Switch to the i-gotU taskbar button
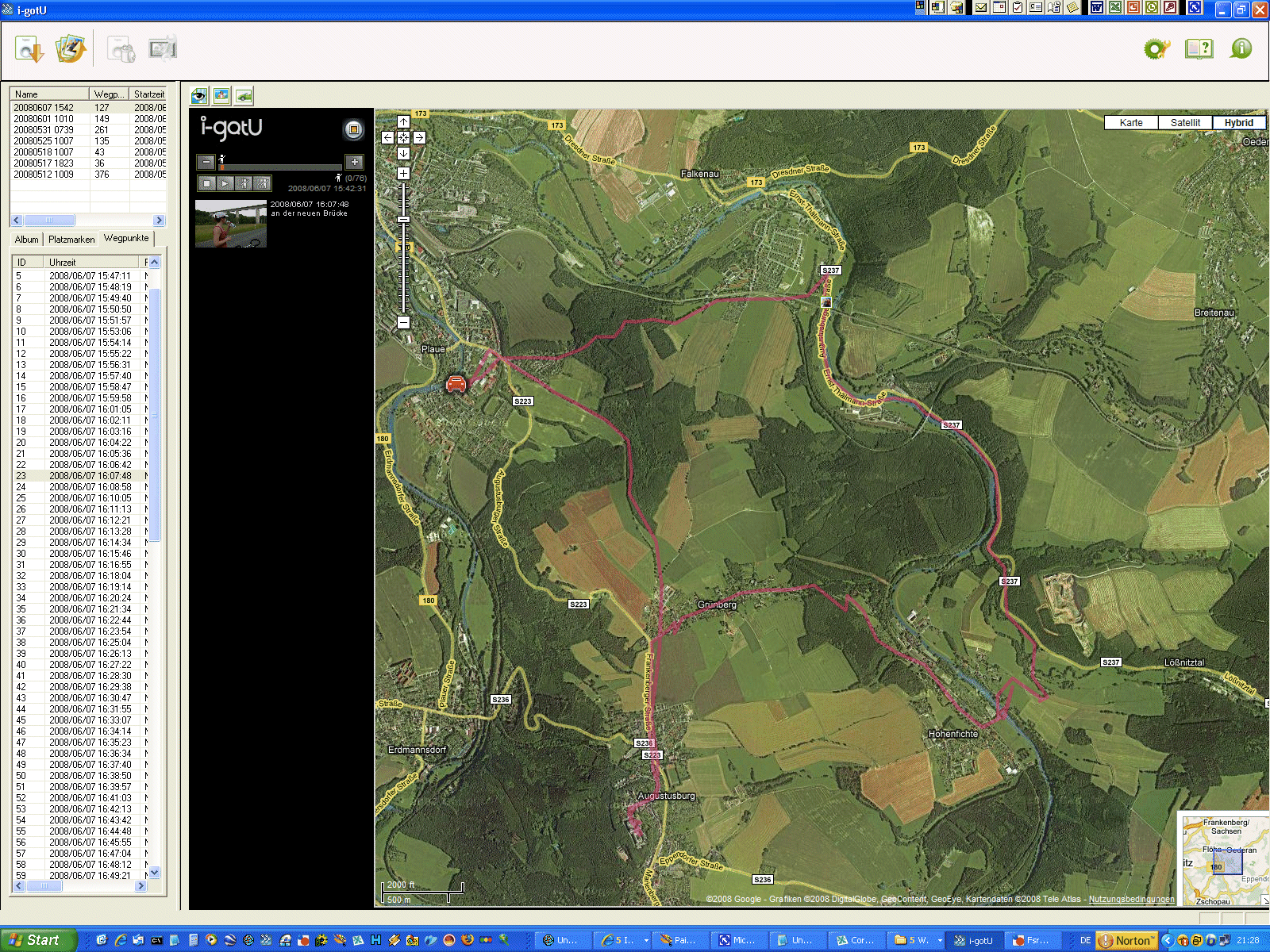Screen dimensions: 1270x952 975,940
